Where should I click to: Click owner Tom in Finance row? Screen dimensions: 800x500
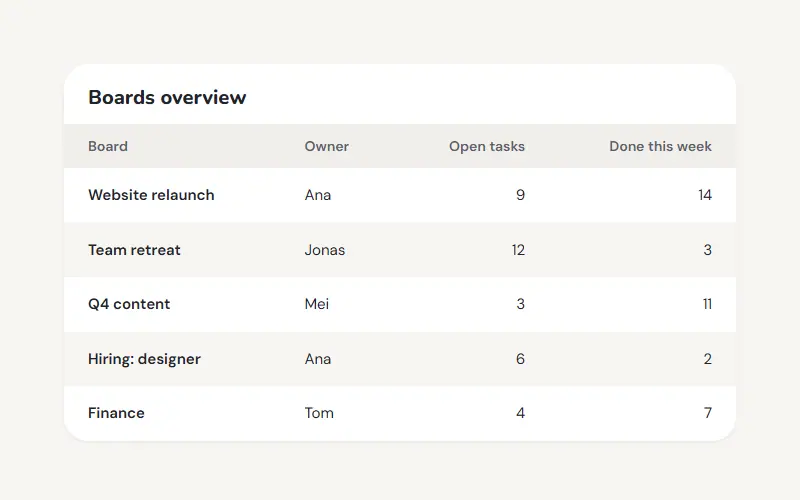tap(319, 413)
